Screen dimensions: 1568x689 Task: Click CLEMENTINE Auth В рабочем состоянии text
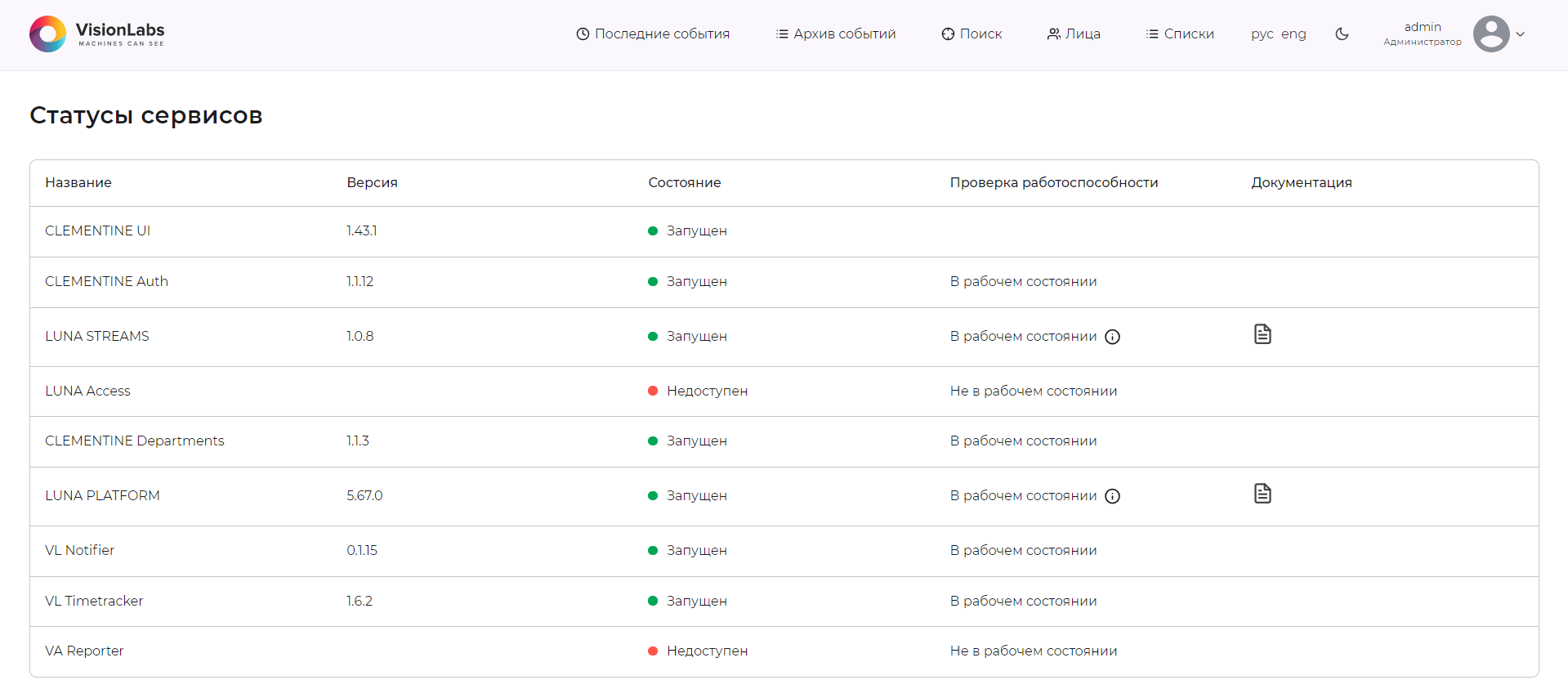pos(1023,282)
